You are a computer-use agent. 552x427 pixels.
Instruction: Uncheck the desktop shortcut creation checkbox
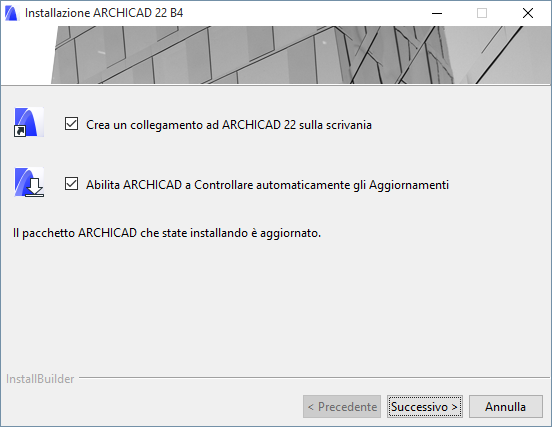tap(71, 124)
